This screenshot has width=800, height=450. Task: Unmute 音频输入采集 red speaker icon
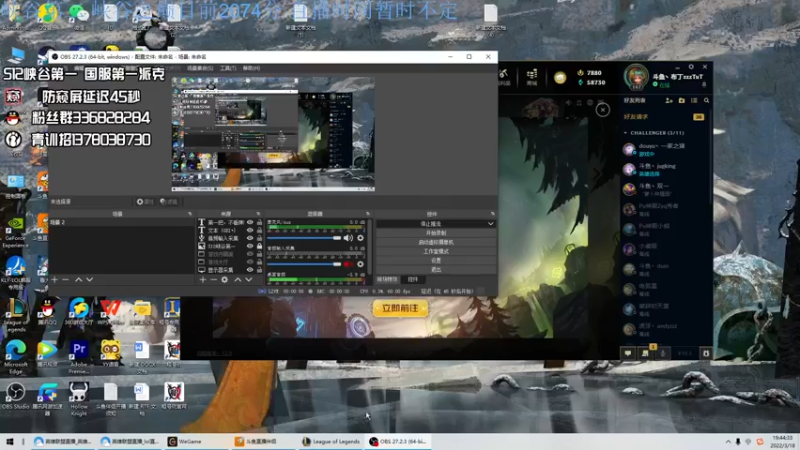(348, 264)
